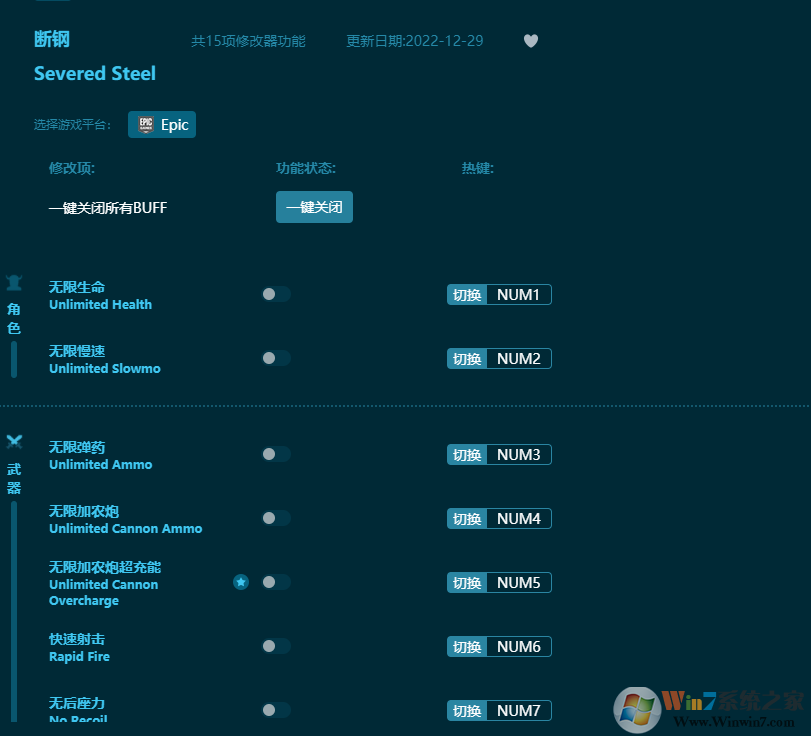Click 切换 button for NUM3 hotkey
The height and width of the screenshot is (736, 811).
coord(467,455)
